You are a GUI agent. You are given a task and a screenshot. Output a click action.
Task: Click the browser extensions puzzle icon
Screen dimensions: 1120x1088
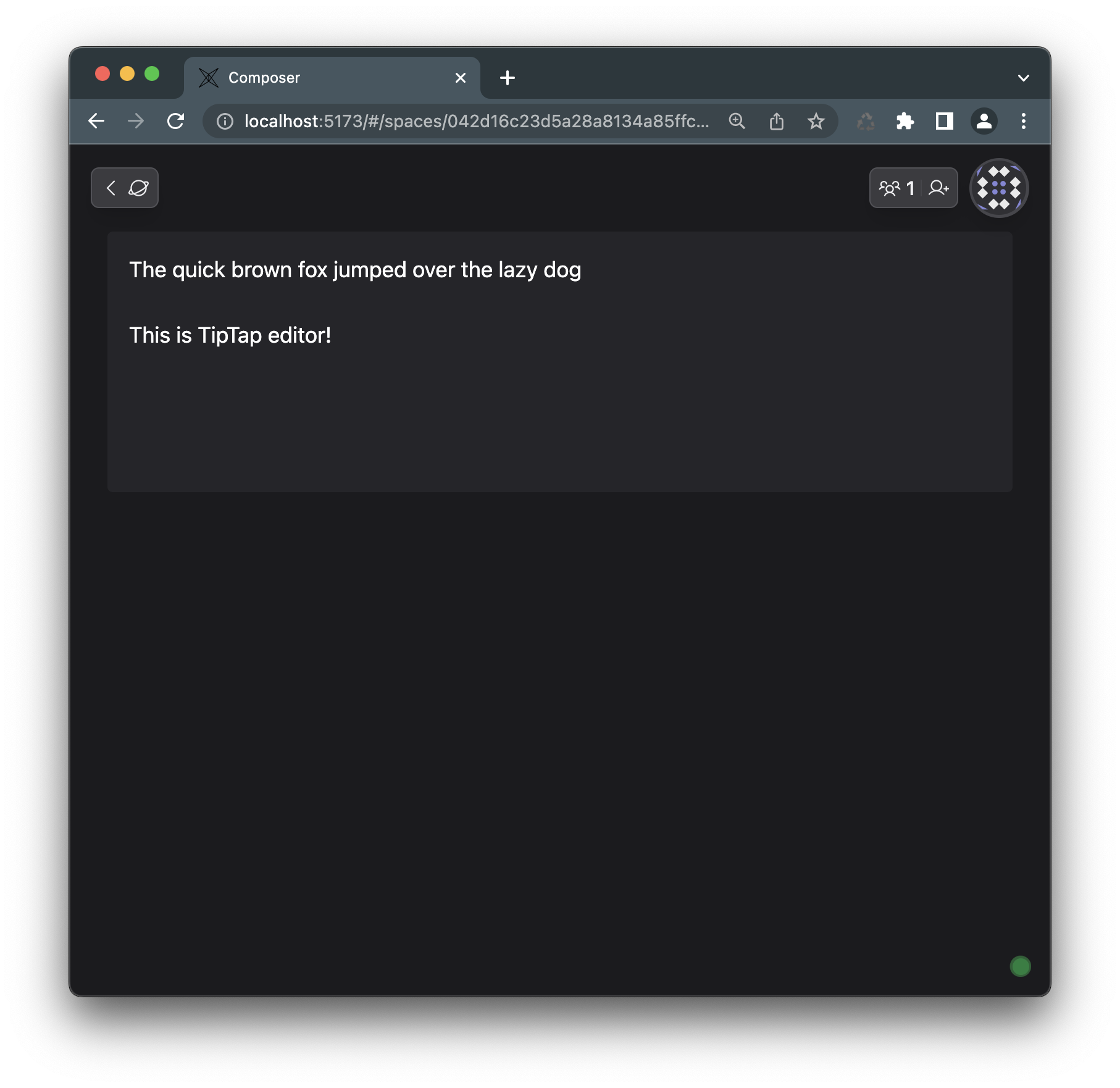point(904,121)
